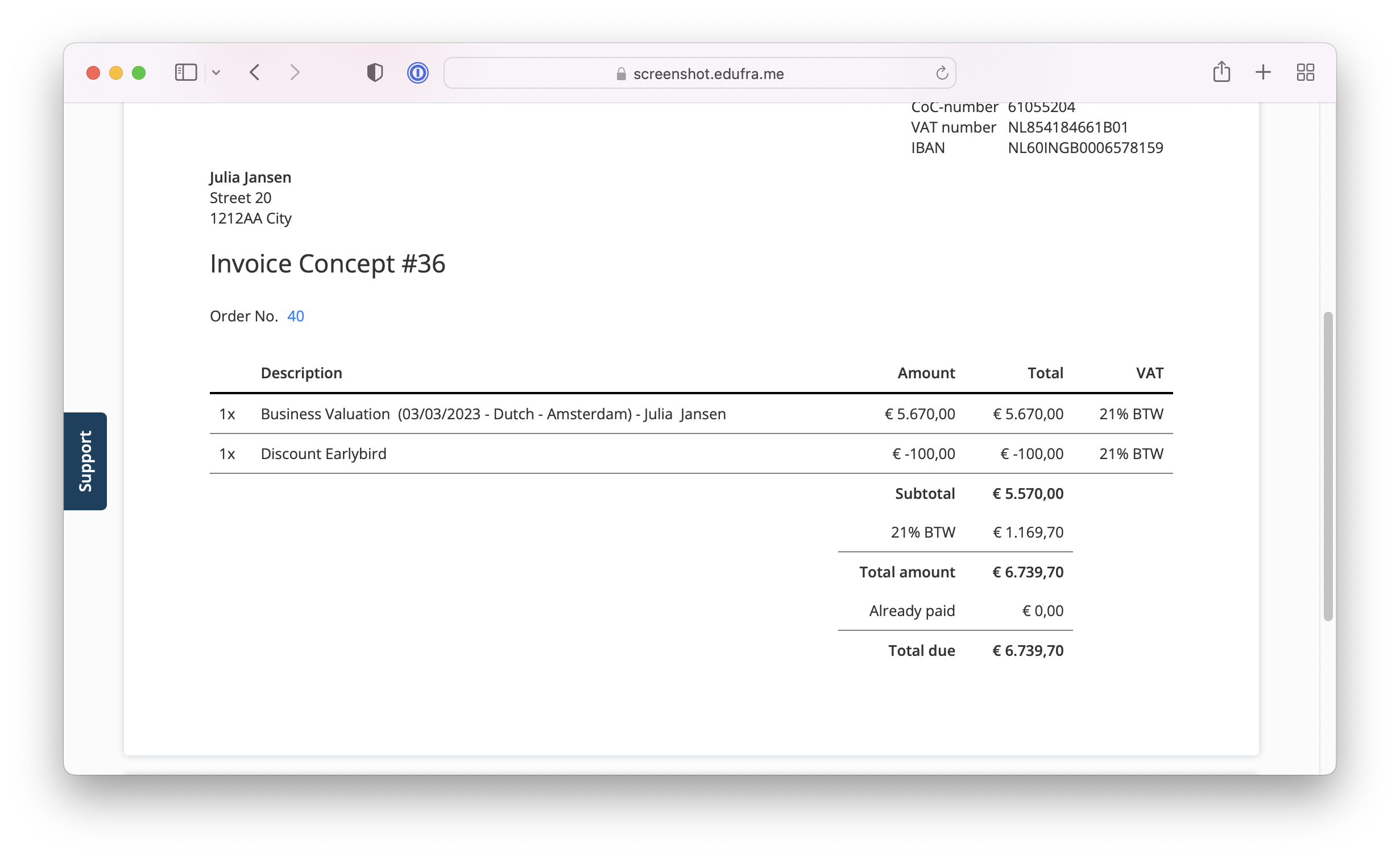Go forward with the forward arrow
The height and width of the screenshot is (859, 1400).
coord(295,73)
